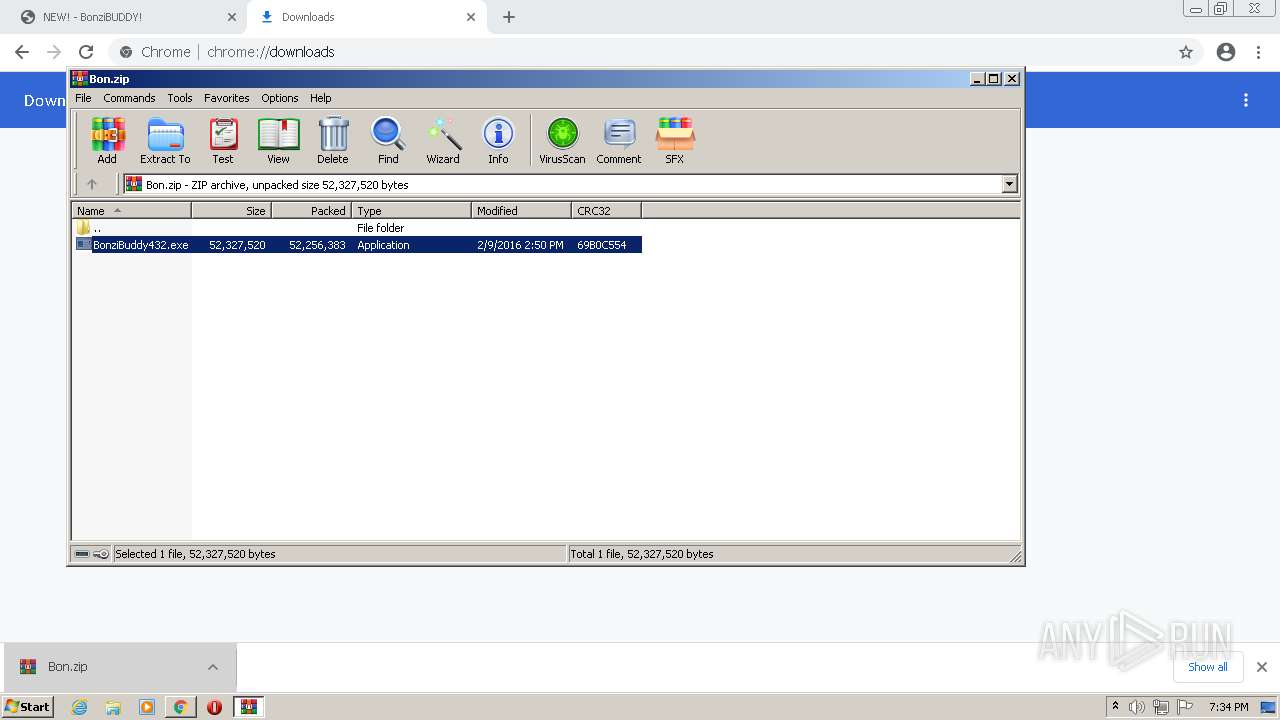Viewport: 1280px width, 720px height.
Task: Sort the list by Type column
Action: click(411, 210)
